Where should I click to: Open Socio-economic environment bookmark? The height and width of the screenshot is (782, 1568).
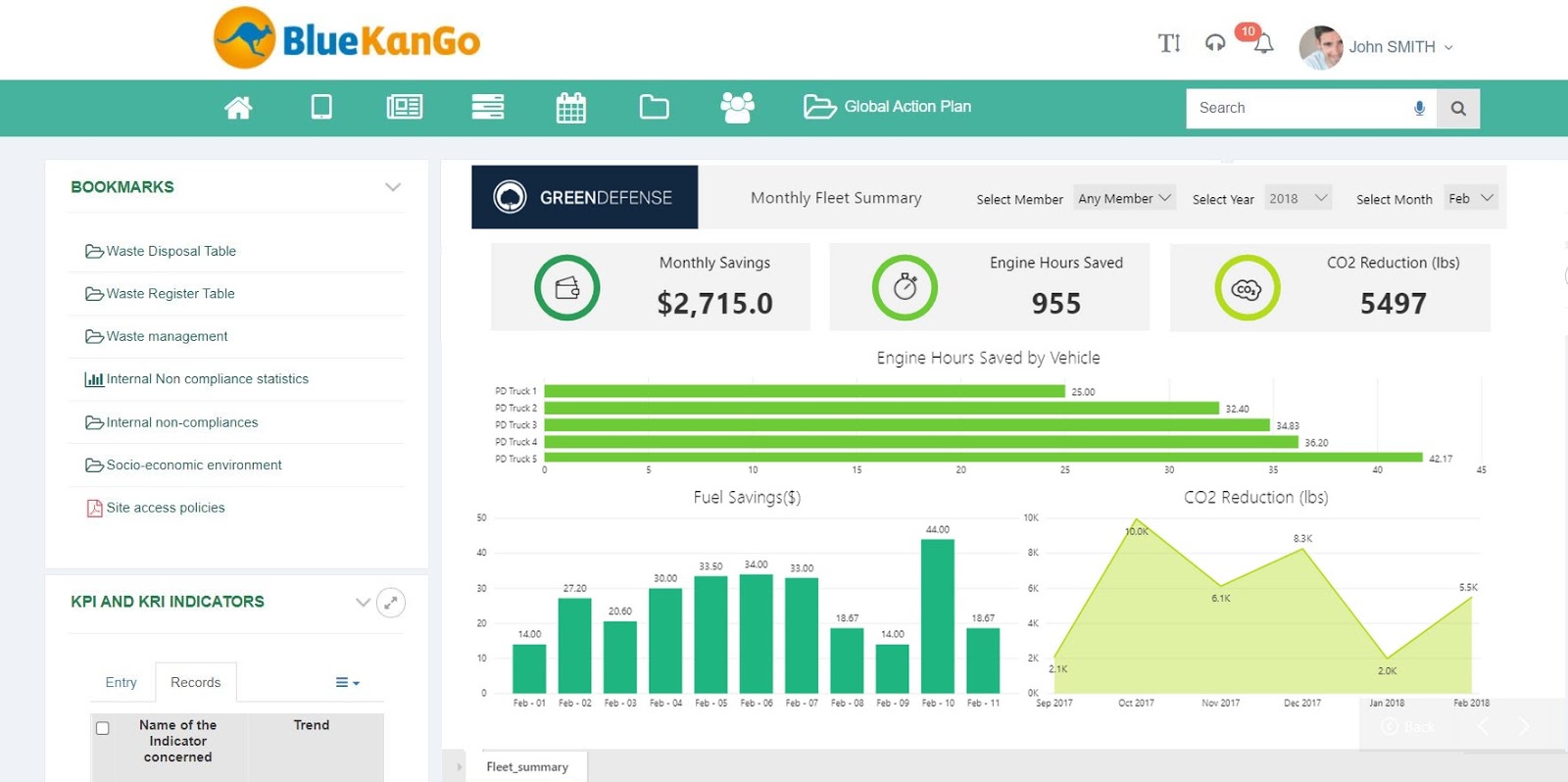tap(194, 464)
